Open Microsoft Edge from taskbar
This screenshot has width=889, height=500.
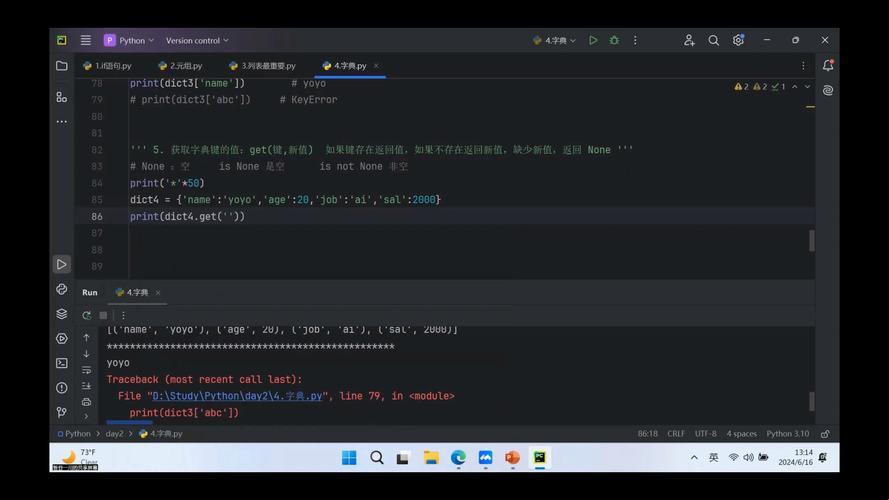458,457
